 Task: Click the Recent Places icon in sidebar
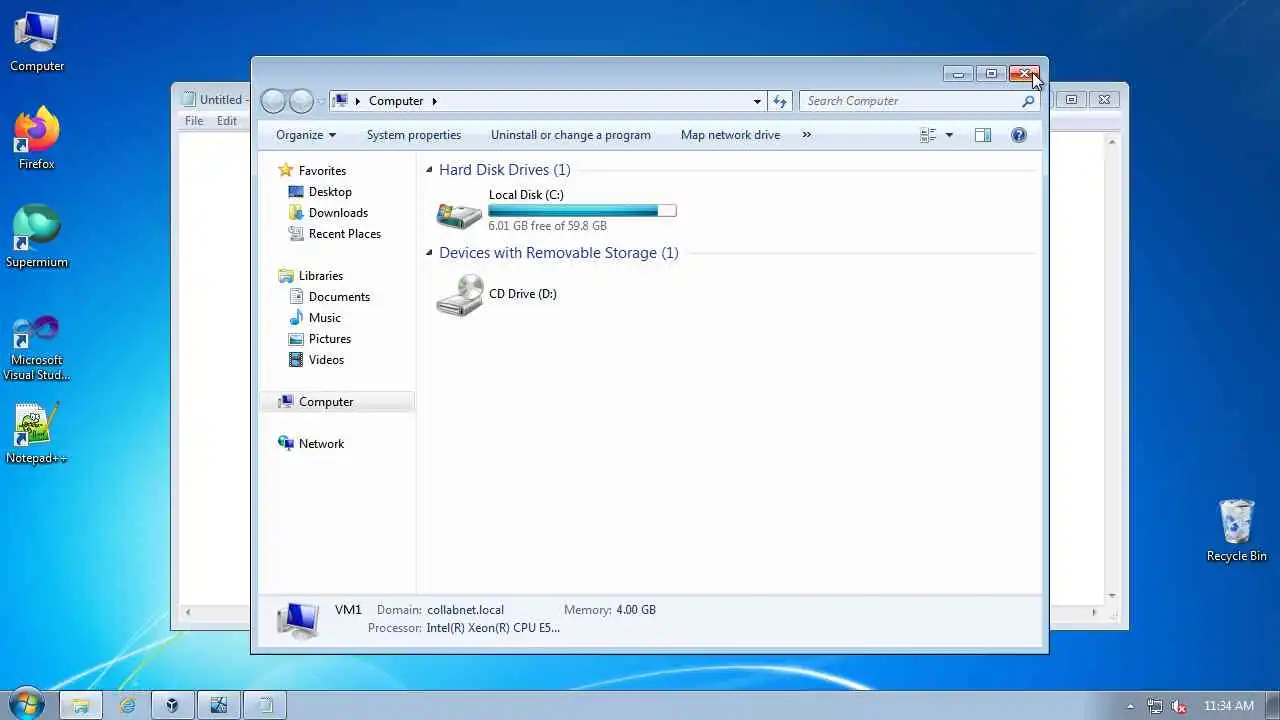point(296,234)
